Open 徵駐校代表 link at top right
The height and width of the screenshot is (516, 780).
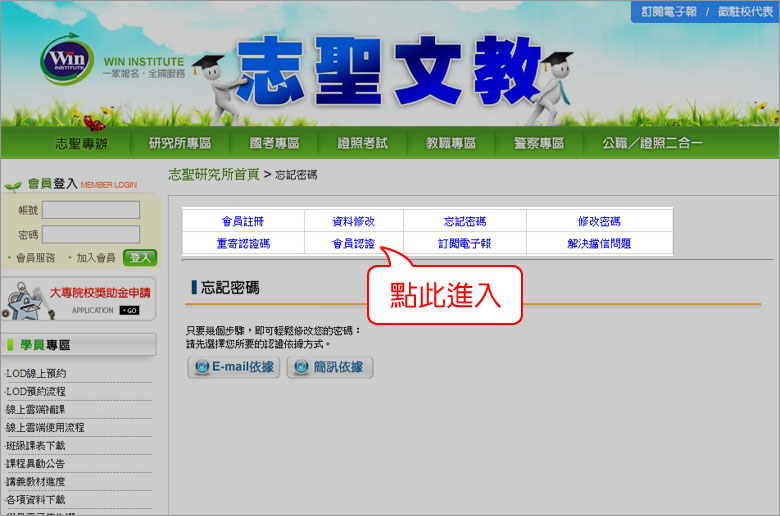745,11
